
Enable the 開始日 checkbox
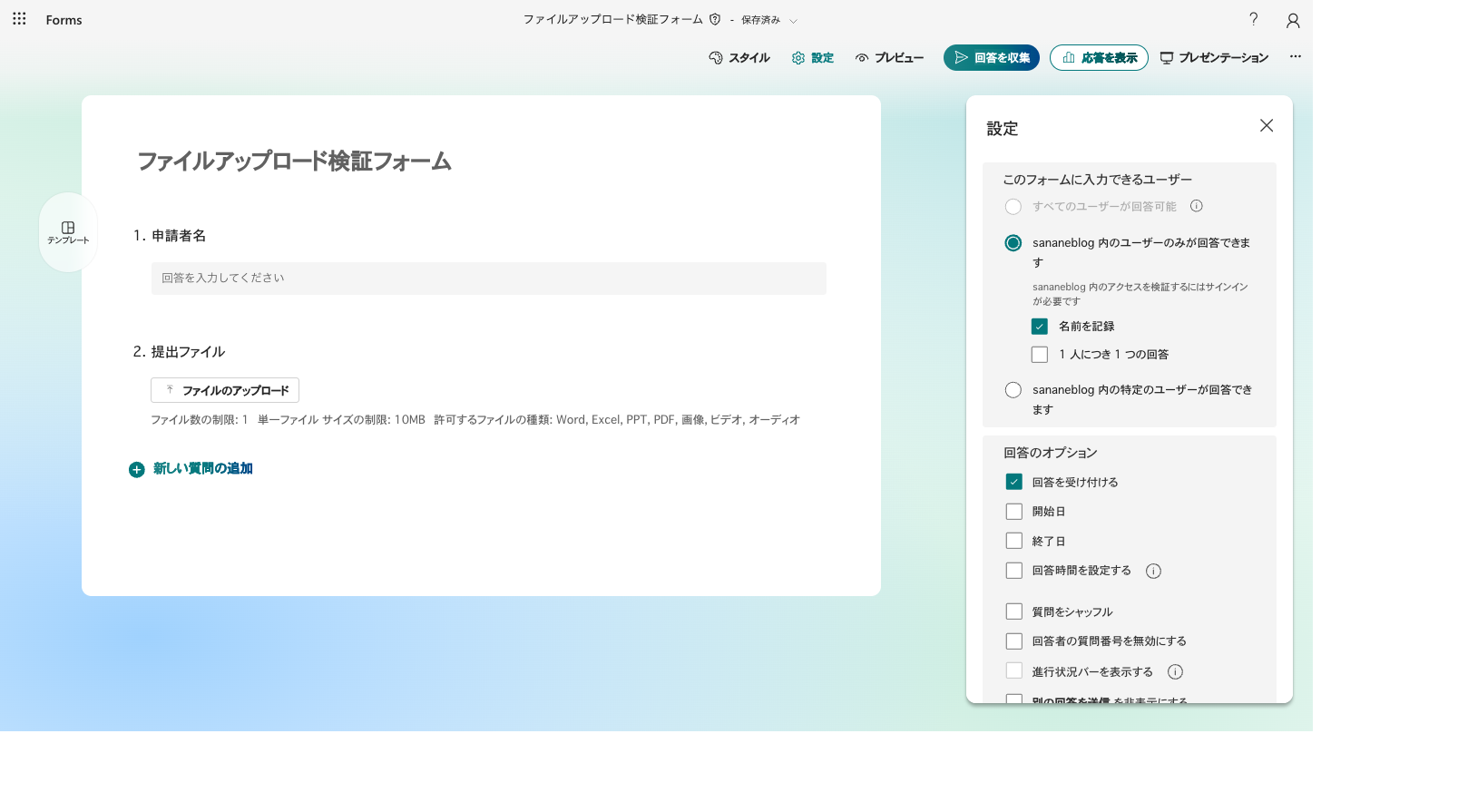[1014, 512]
